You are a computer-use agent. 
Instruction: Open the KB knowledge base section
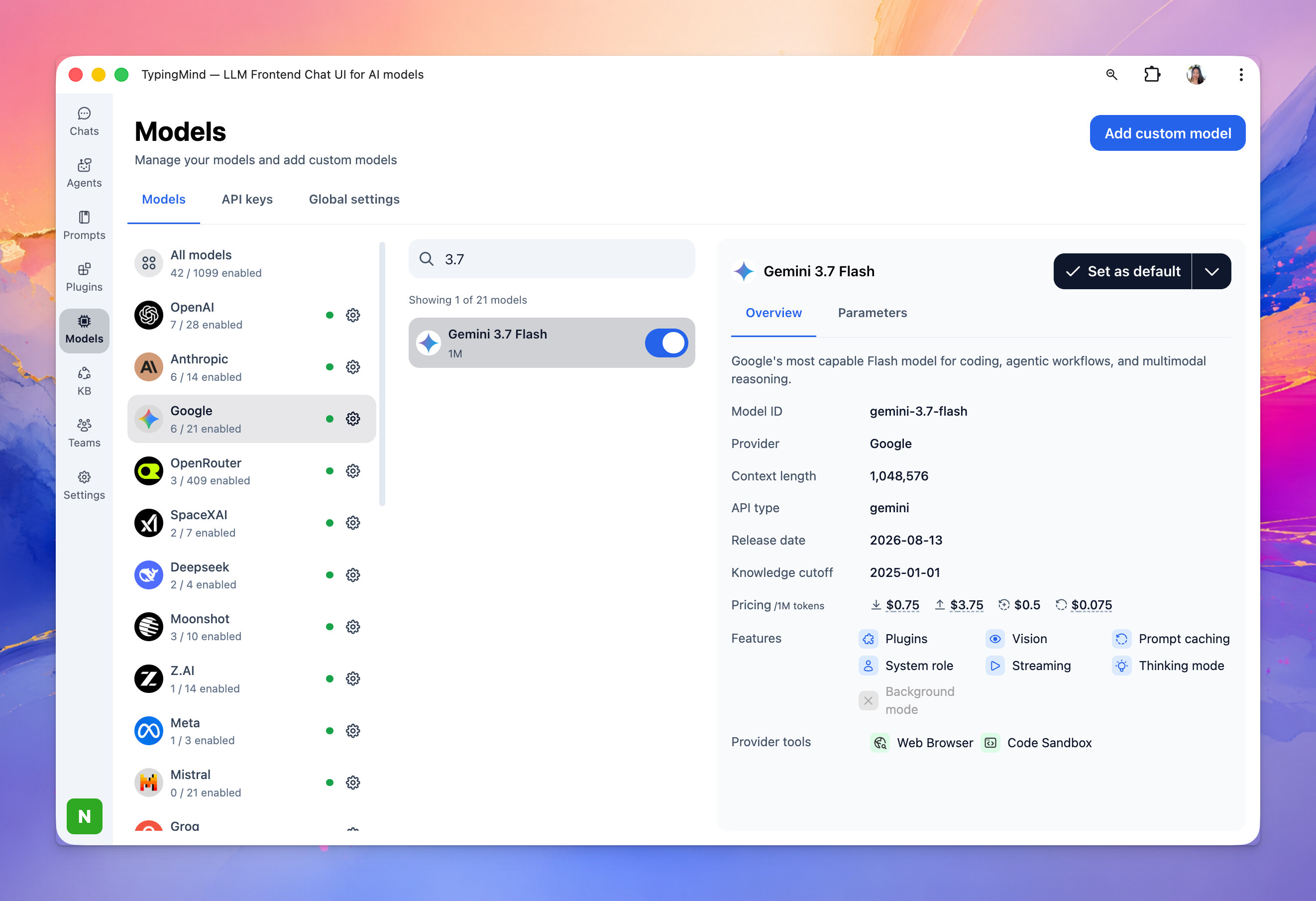pos(84,382)
